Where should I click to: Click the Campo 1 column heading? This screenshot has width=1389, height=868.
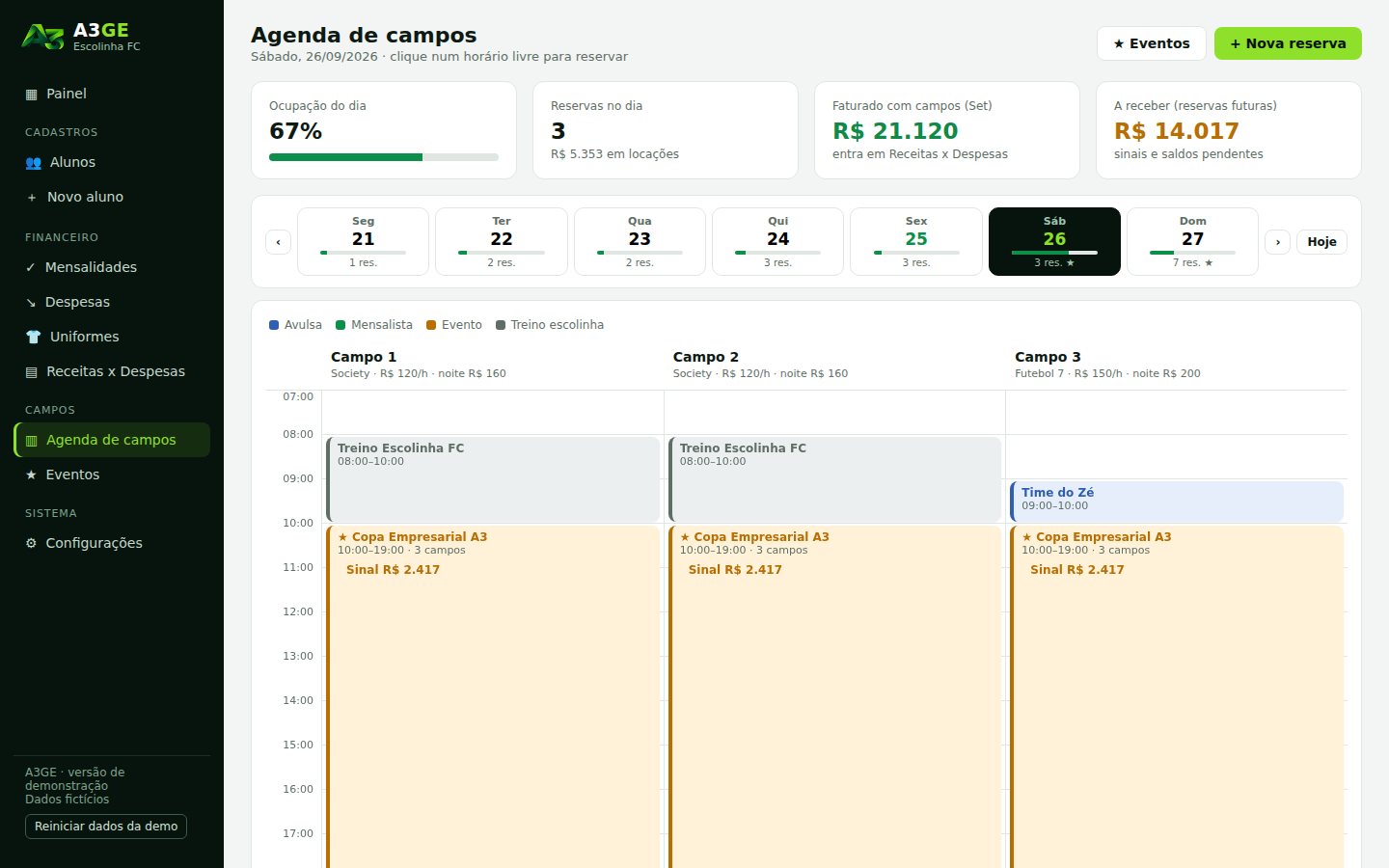[x=364, y=357]
